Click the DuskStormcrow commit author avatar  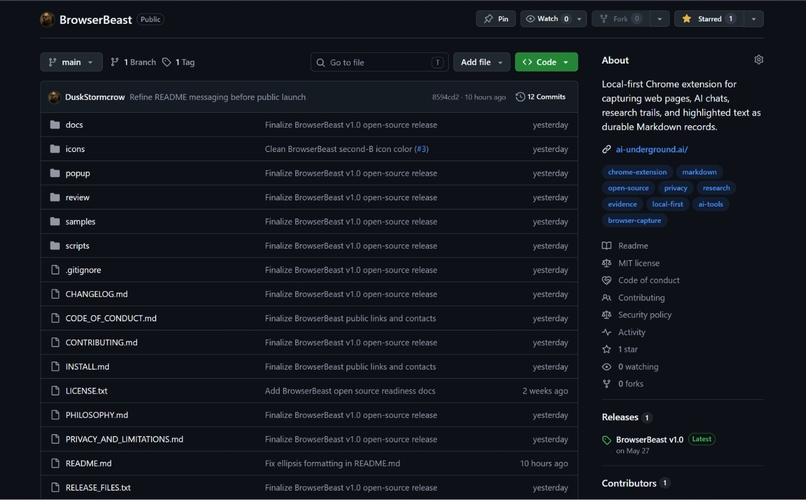click(x=54, y=97)
